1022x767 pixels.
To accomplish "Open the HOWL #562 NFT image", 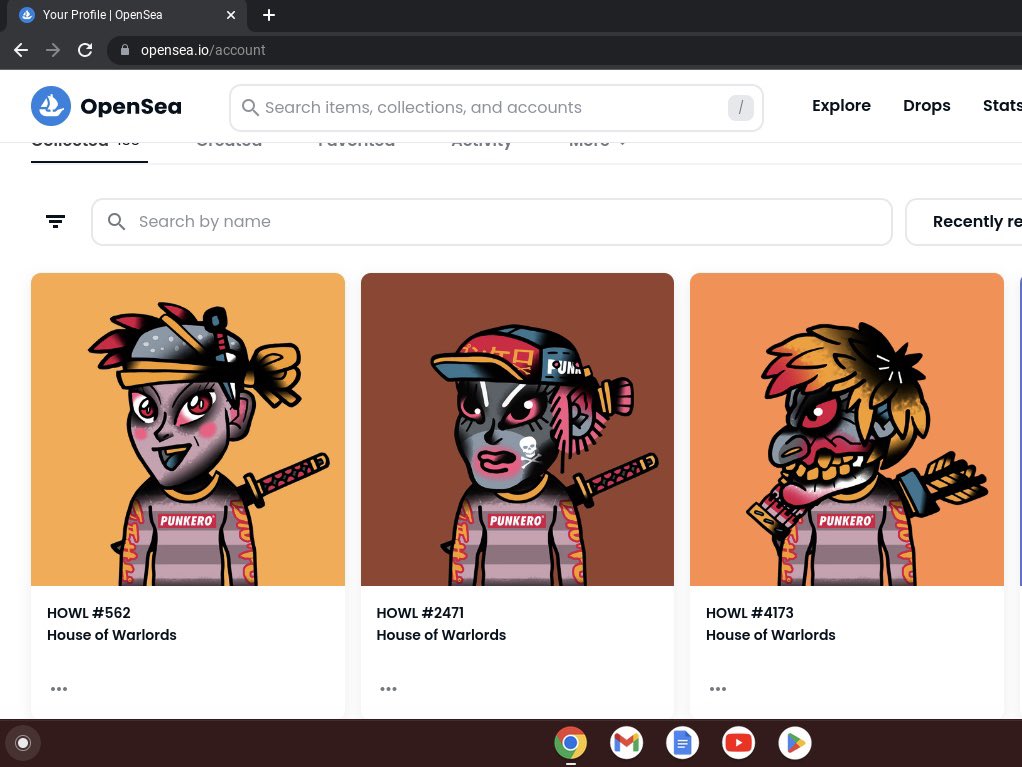I will pyautogui.click(x=188, y=429).
